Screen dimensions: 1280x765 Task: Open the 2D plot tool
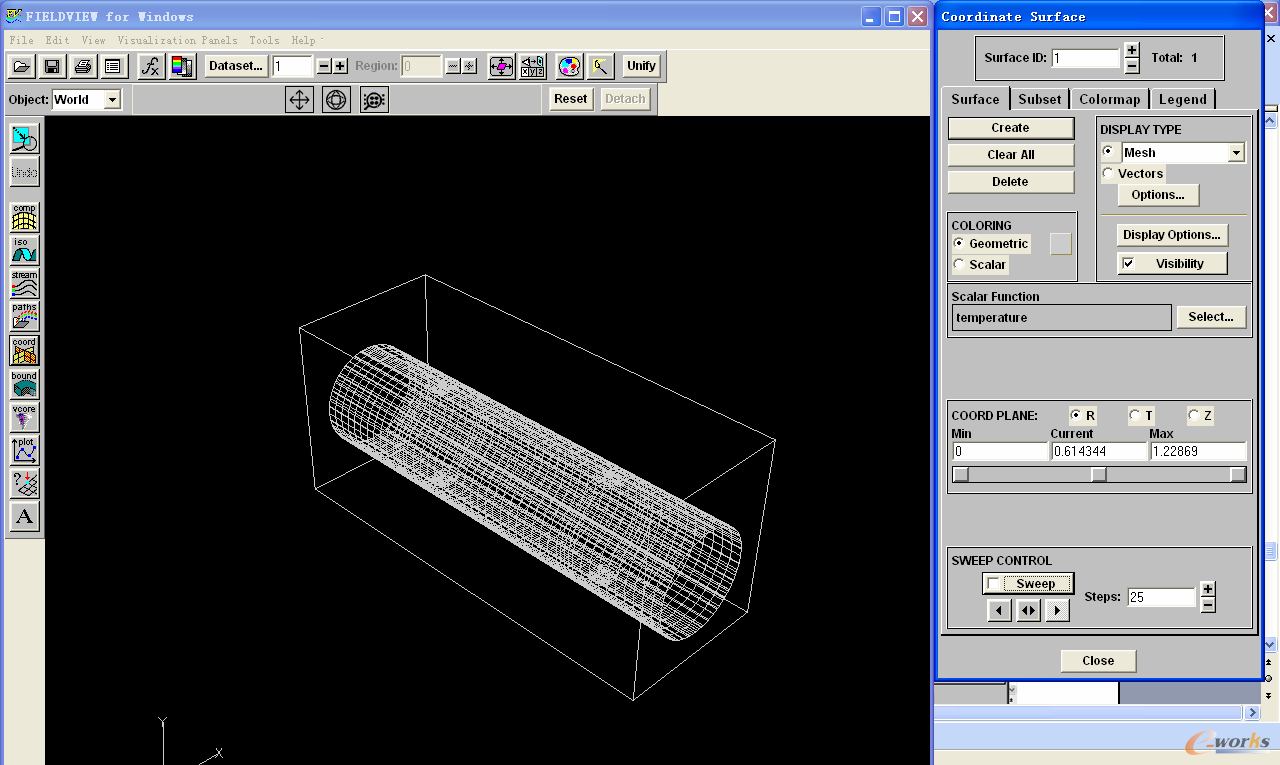pos(24,450)
